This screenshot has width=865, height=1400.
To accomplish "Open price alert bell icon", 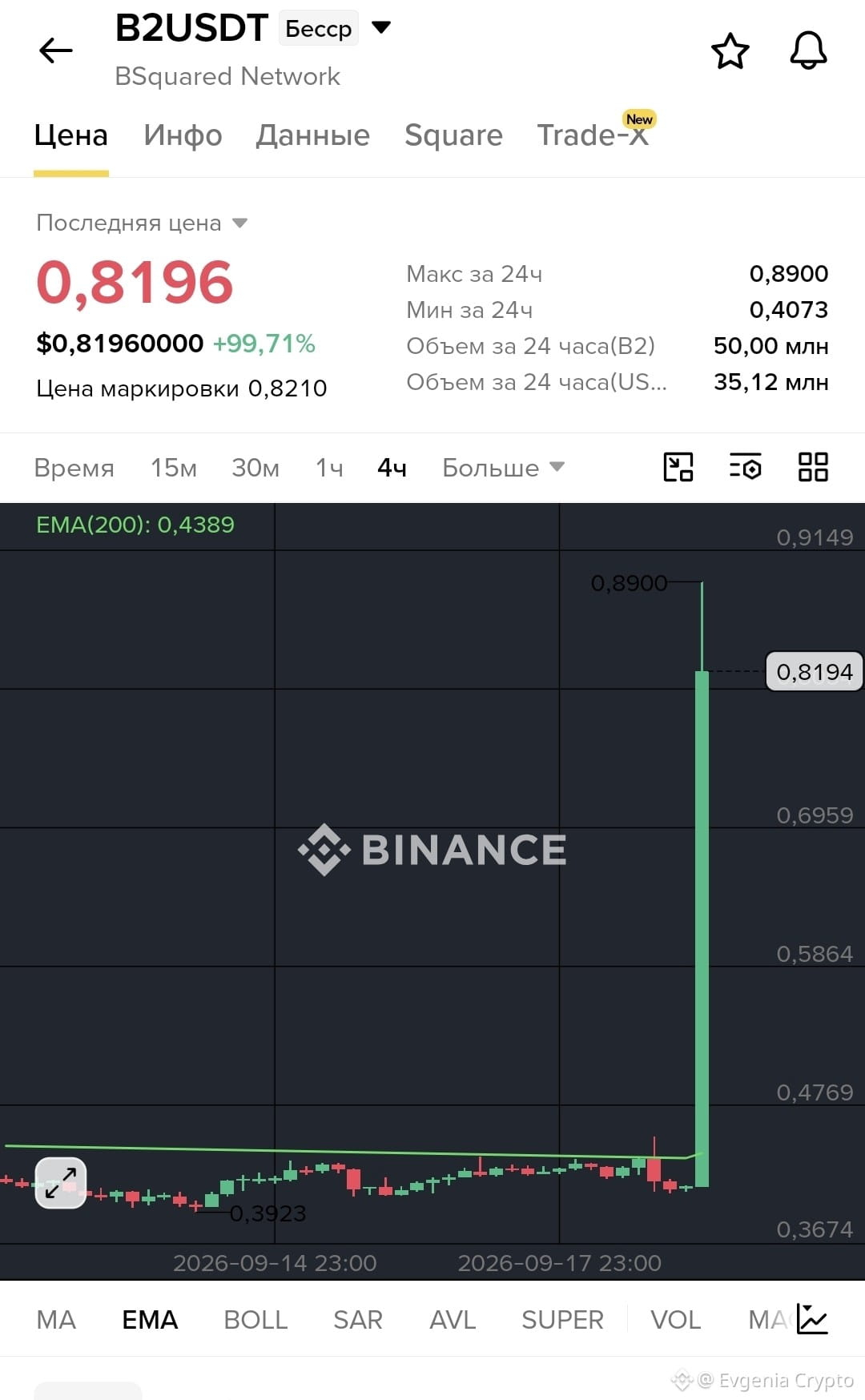I will click(808, 50).
